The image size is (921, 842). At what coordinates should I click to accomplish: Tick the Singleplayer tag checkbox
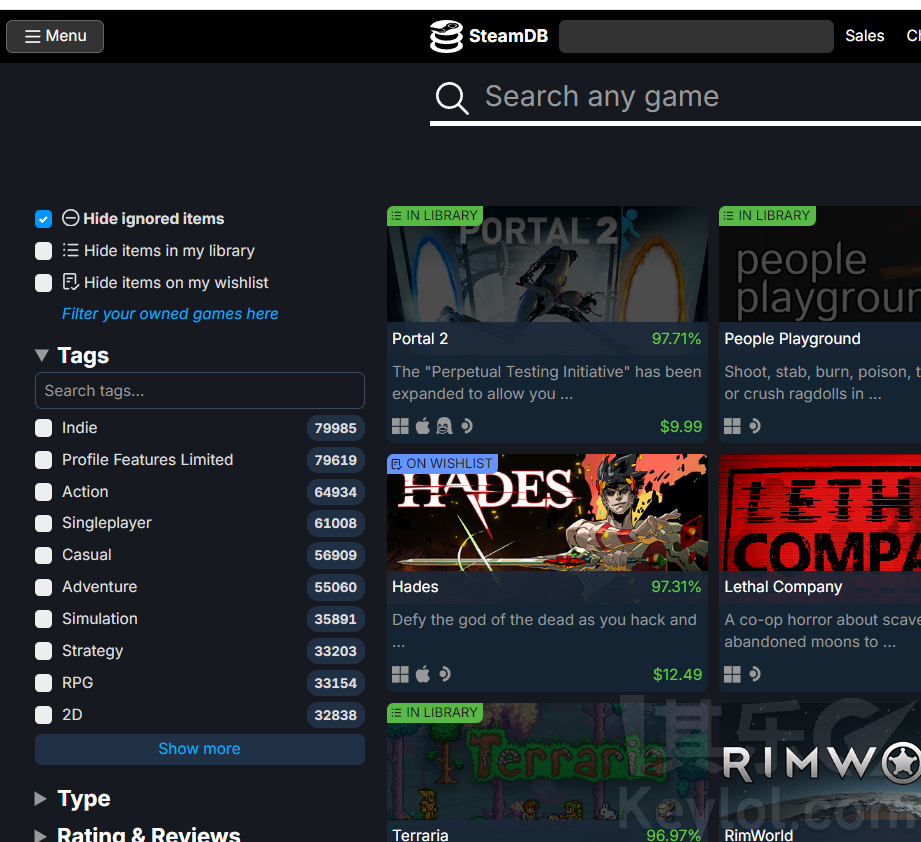(x=43, y=523)
